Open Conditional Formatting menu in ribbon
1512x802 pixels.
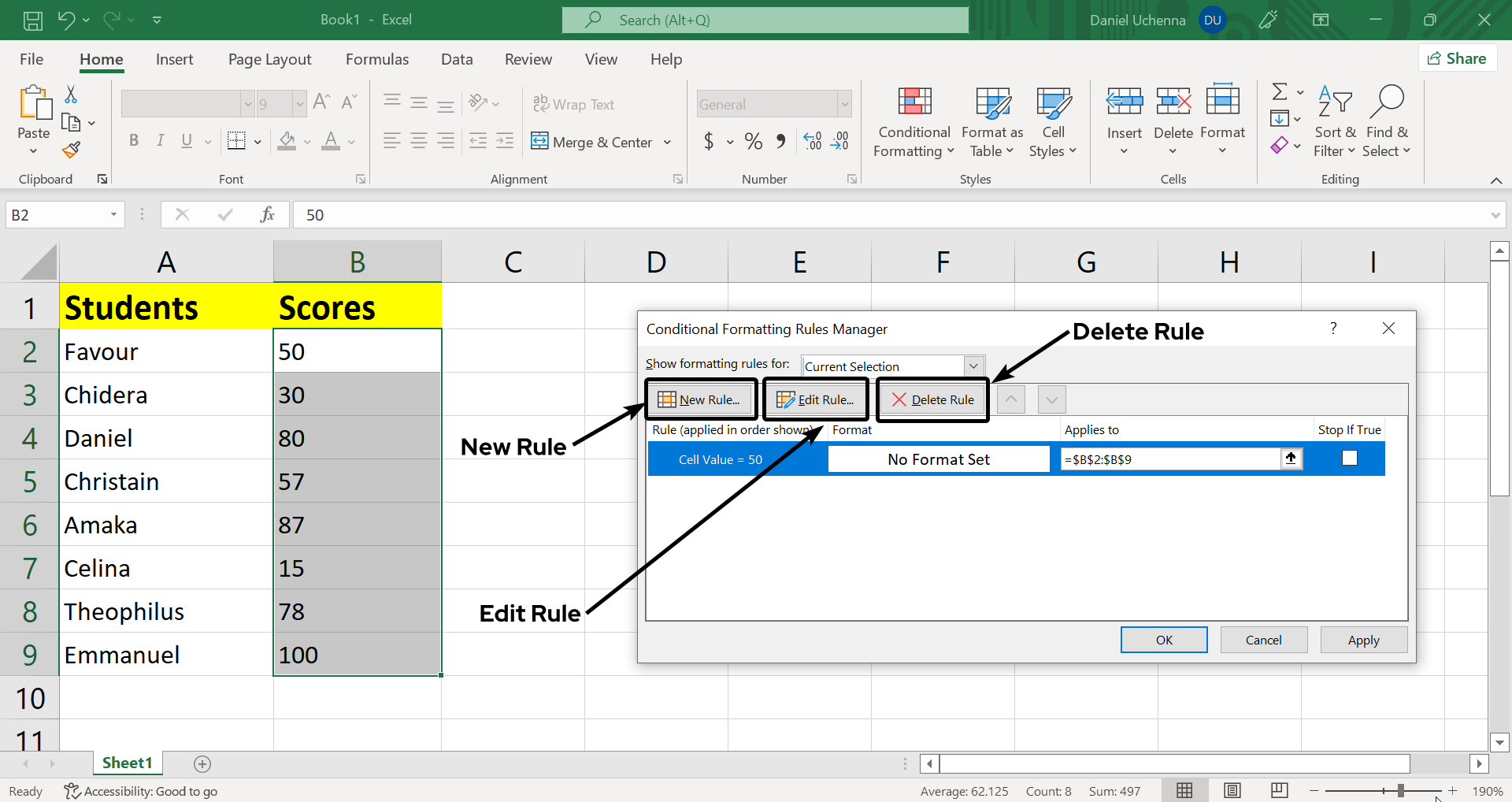(912, 122)
